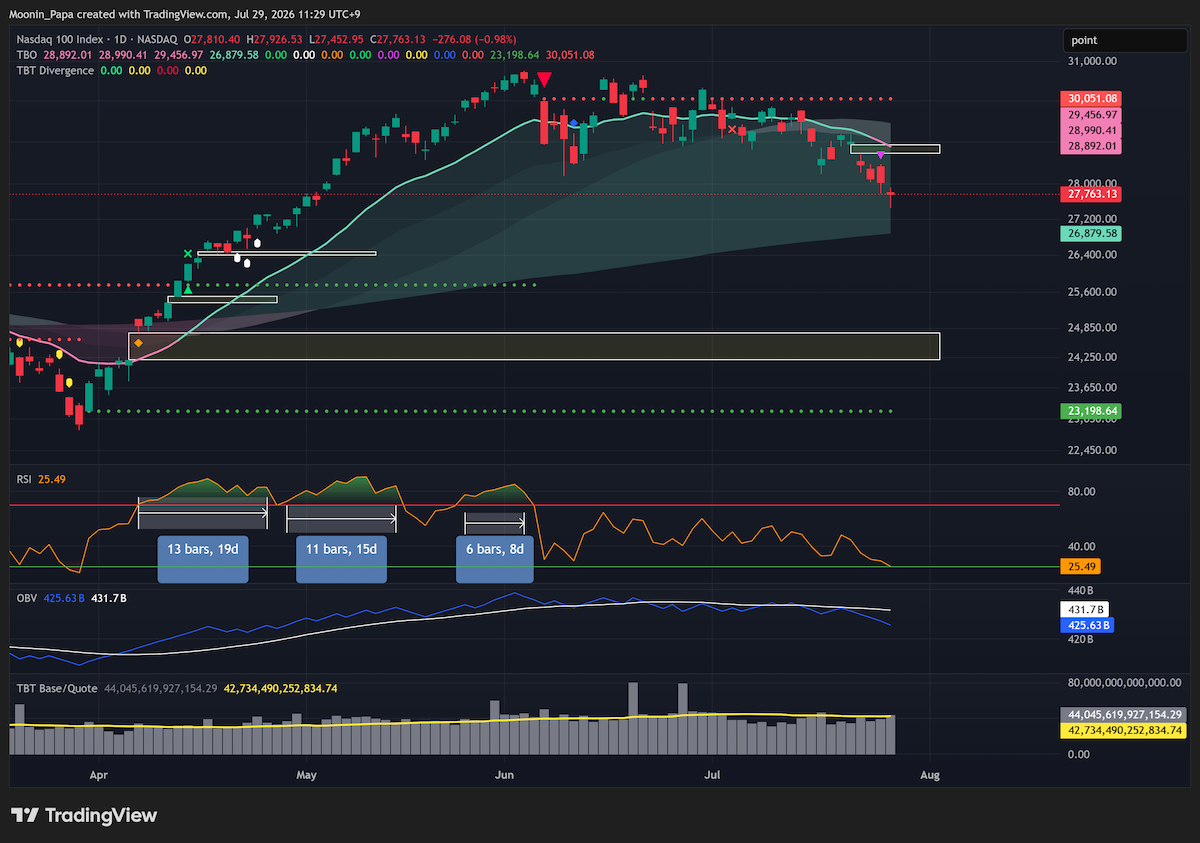Click the 30,051.08 red price label

click(x=1092, y=99)
